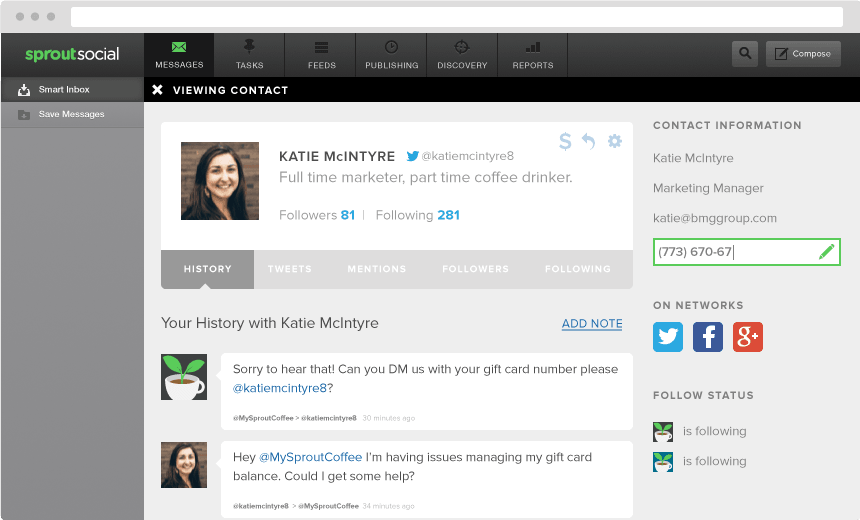Click the '34 minutes ago' timestamp
The image size is (860, 520).
click(388, 506)
